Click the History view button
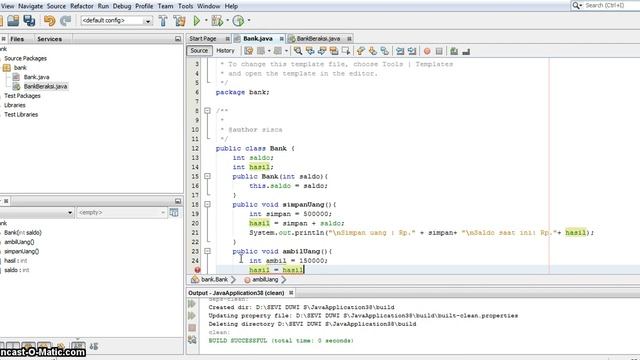Image resolution: width=640 pixels, height=360 pixels. pyautogui.click(x=225, y=51)
